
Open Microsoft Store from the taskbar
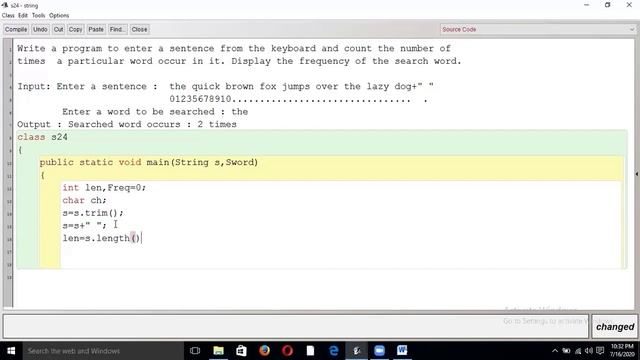pyautogui.click(x=241, y=351)
